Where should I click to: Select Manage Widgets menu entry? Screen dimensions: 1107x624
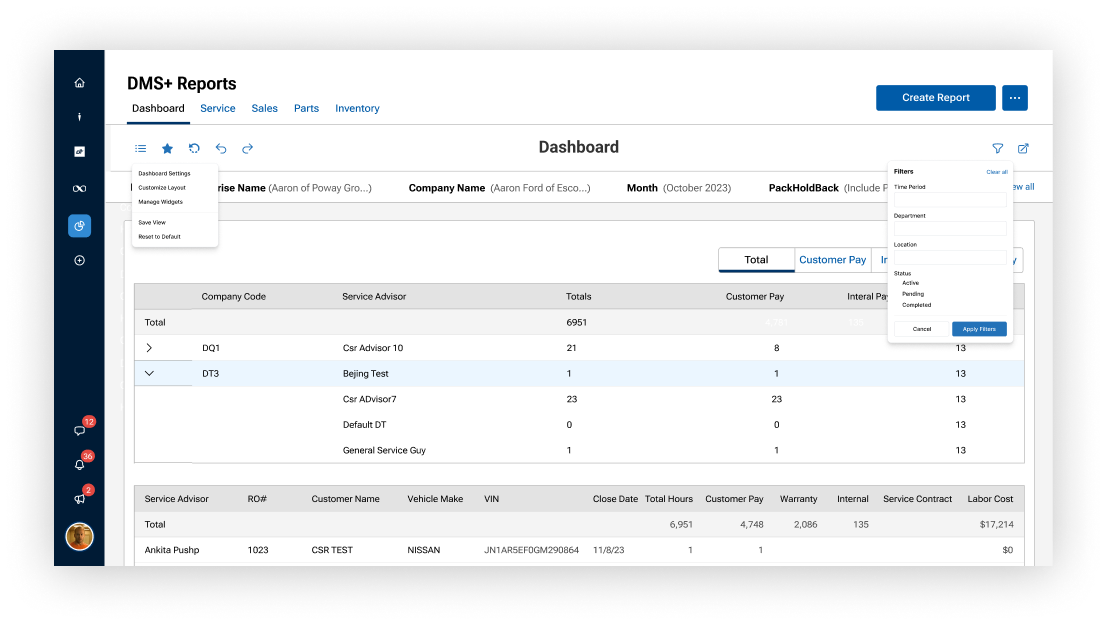pyautogui.click(x=160, y=202)
